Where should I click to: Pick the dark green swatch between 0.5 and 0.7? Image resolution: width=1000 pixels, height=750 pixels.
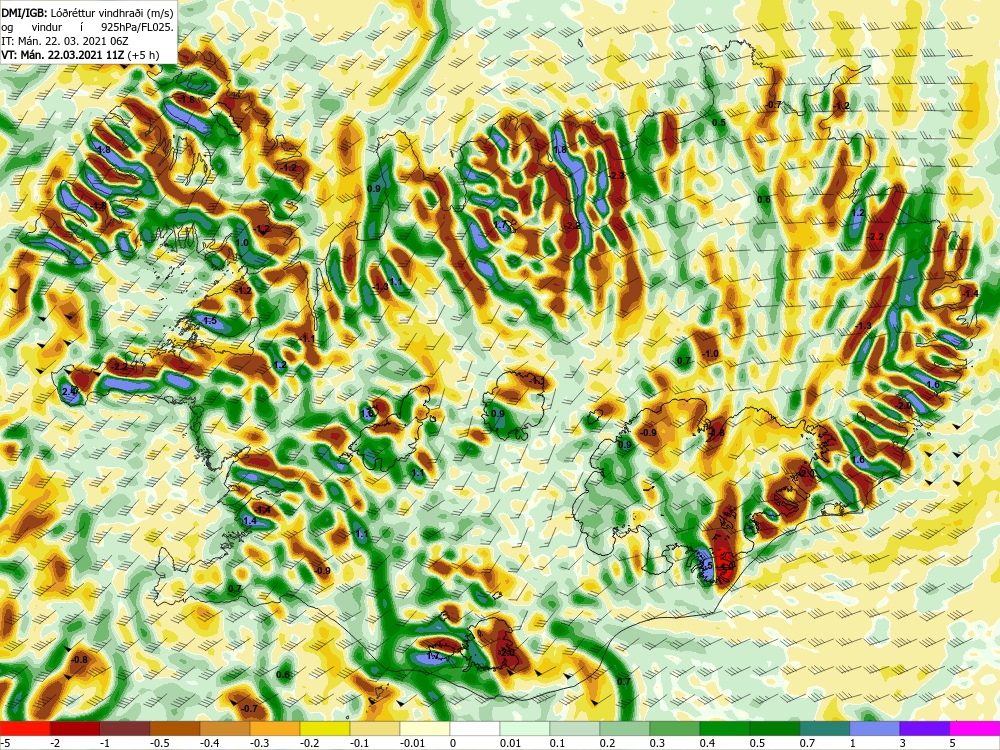click(x=775, y=728)
